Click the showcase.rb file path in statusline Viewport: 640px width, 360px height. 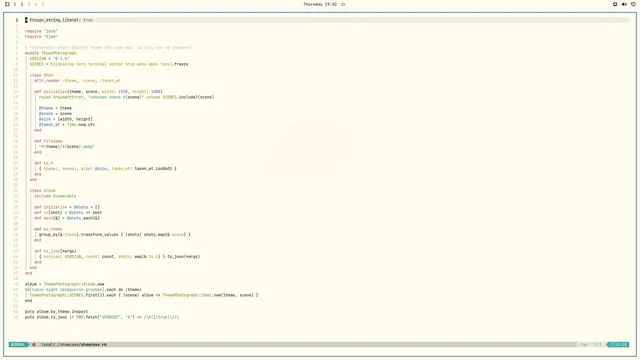[x=73, y=344]
